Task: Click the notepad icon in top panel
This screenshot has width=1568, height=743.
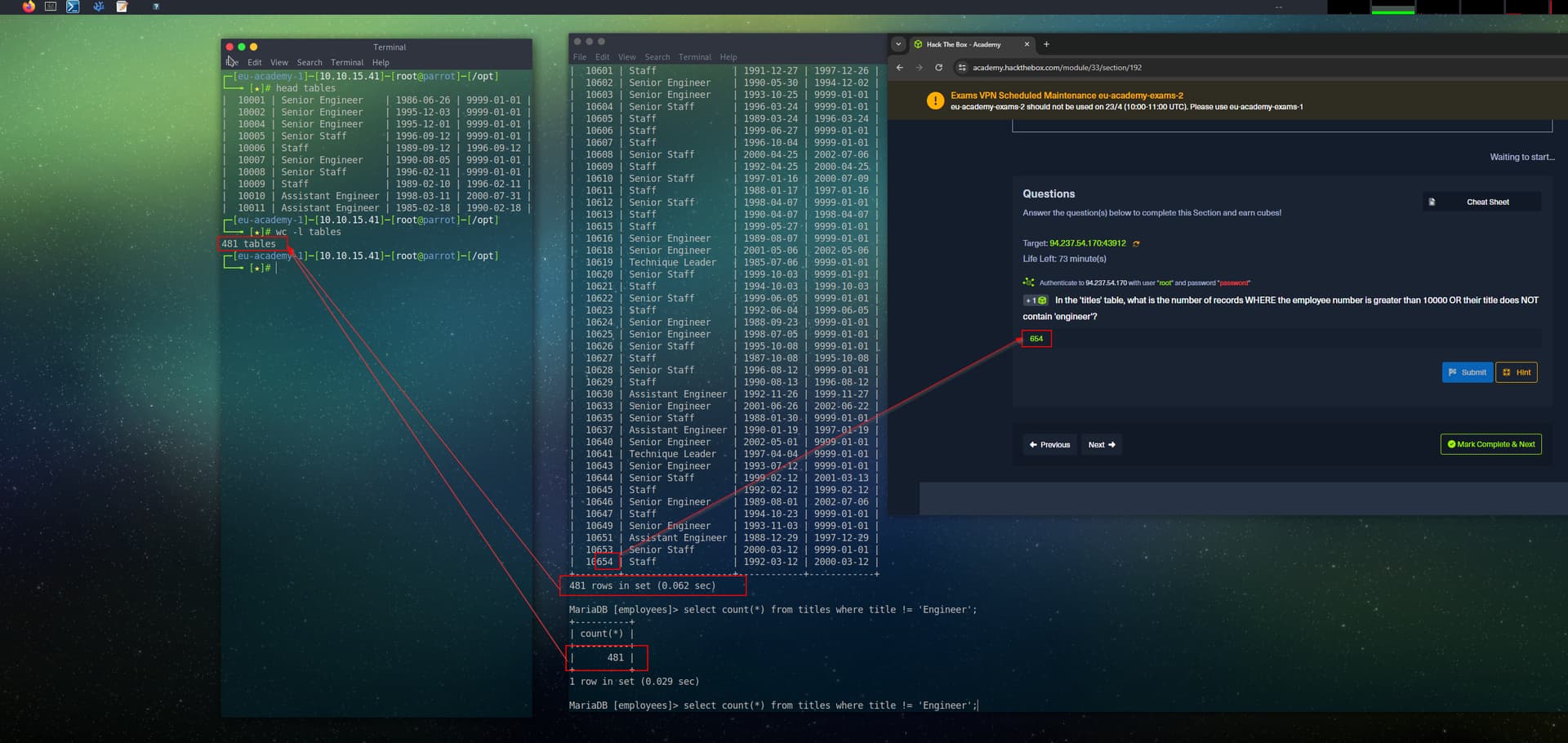Action: 122,7
